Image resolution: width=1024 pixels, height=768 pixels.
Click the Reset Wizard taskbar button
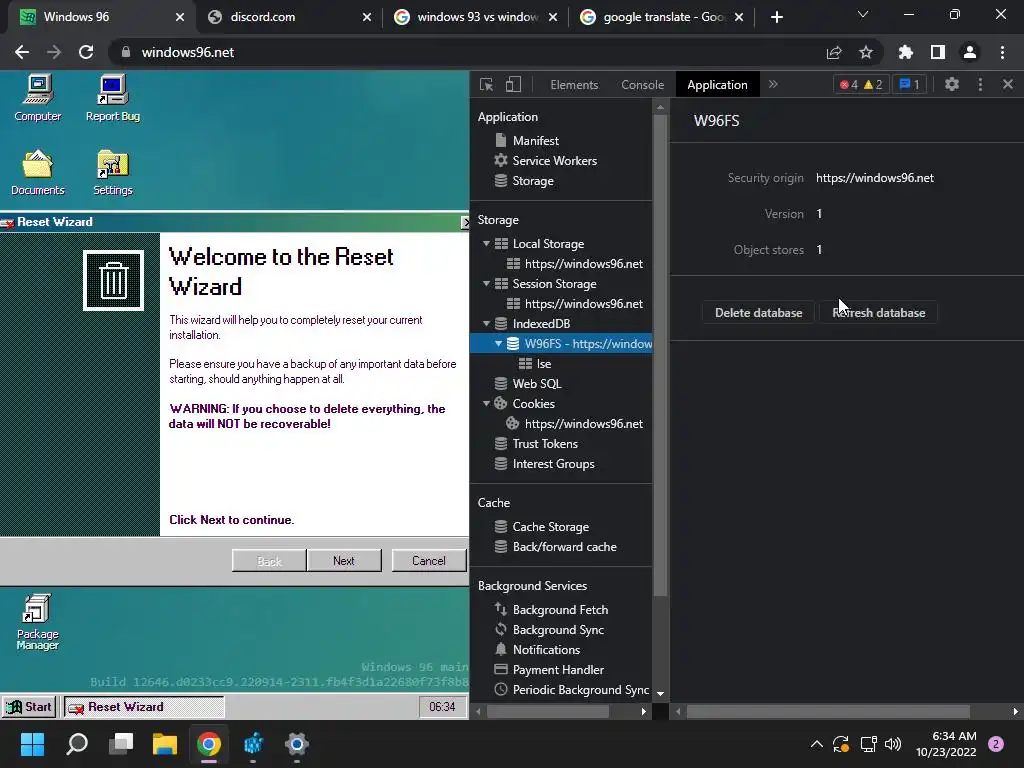coord(144,707)
